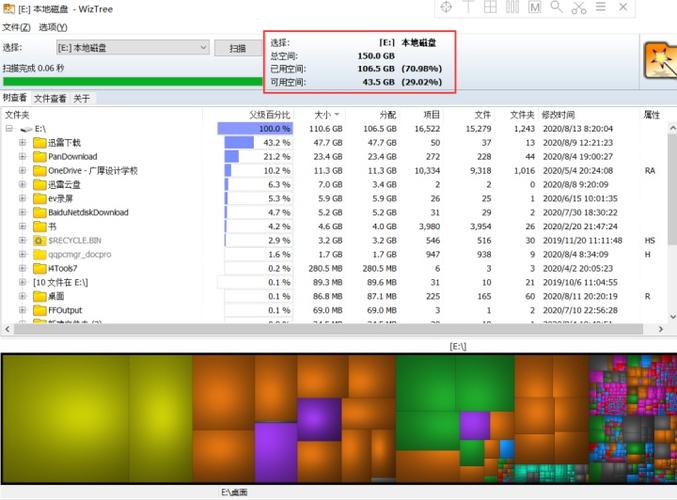Click the 280.5 MB size cell

[326, 268]
